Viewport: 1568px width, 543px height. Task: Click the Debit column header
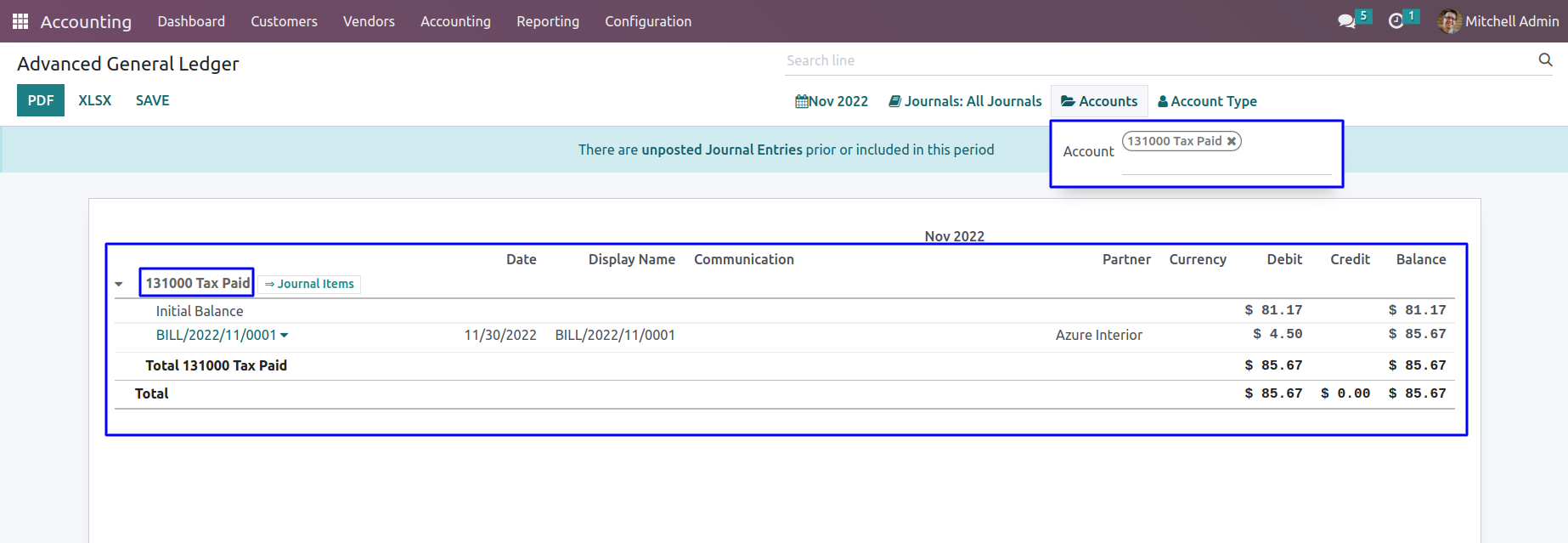(1284, 259)
